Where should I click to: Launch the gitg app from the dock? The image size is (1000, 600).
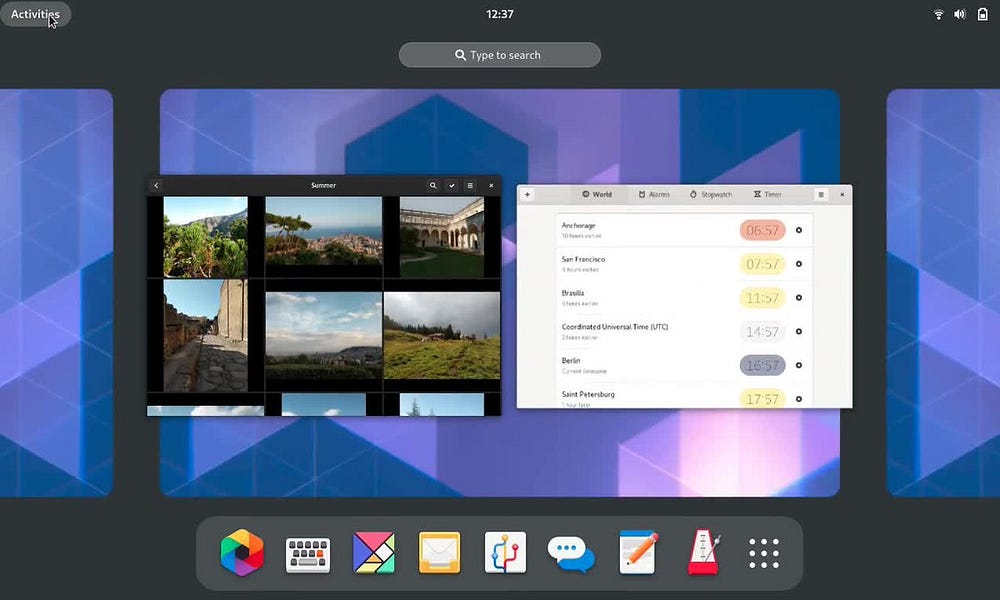coord(505,551)
